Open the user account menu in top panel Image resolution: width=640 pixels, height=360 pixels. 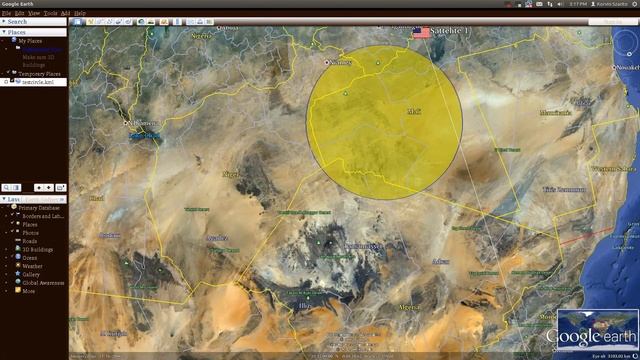610,4
